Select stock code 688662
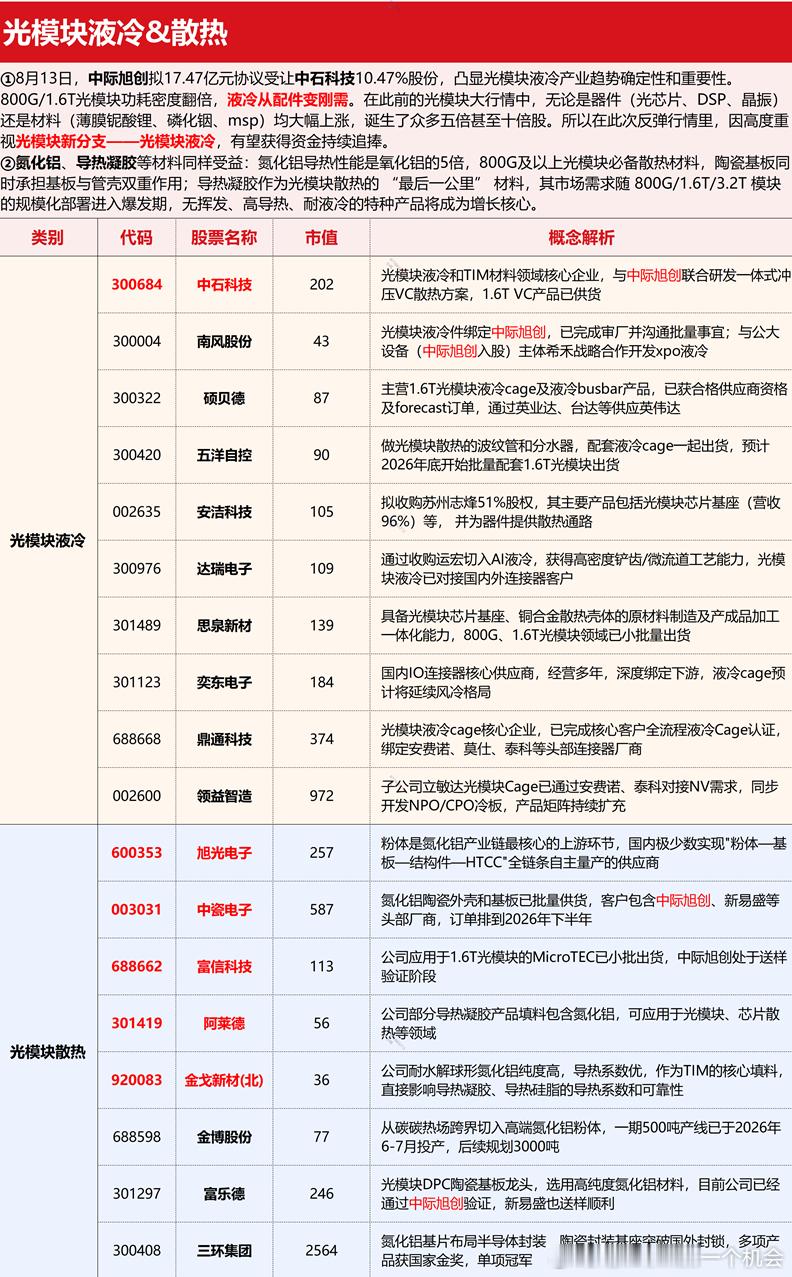 click(137, 966)
